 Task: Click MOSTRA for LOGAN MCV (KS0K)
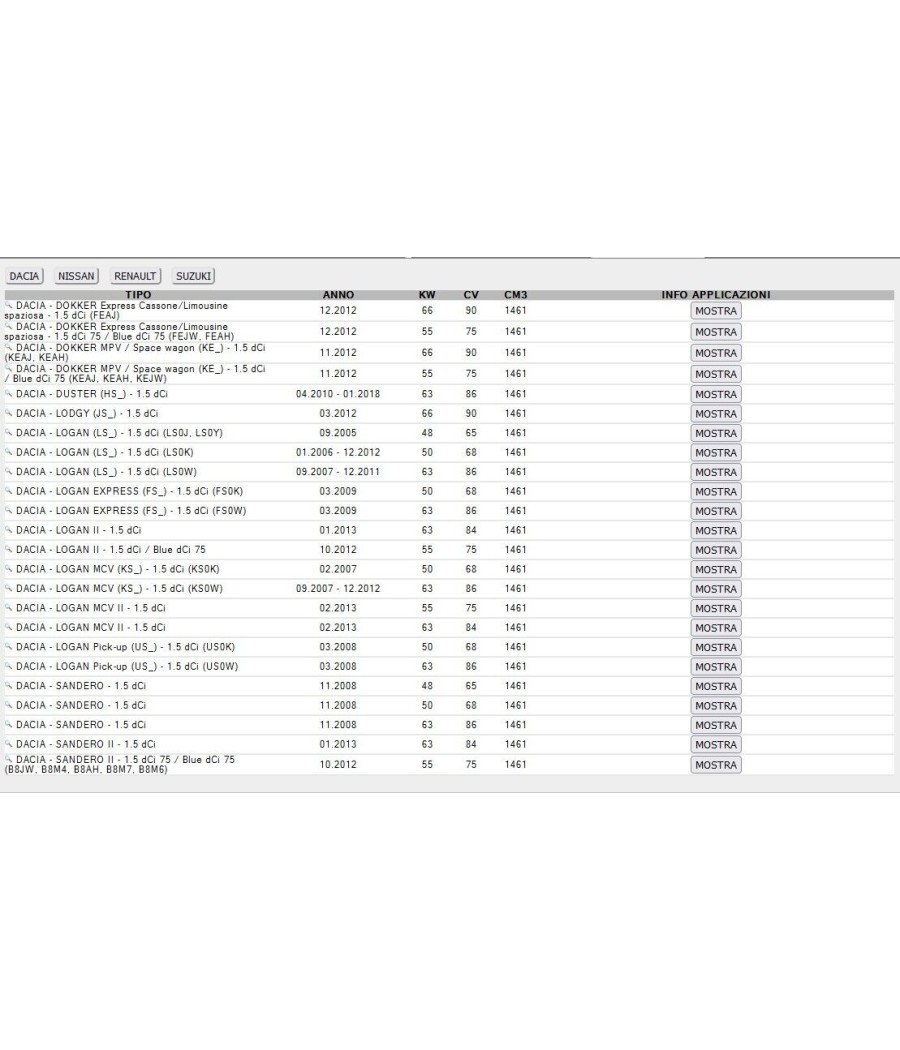716,569
